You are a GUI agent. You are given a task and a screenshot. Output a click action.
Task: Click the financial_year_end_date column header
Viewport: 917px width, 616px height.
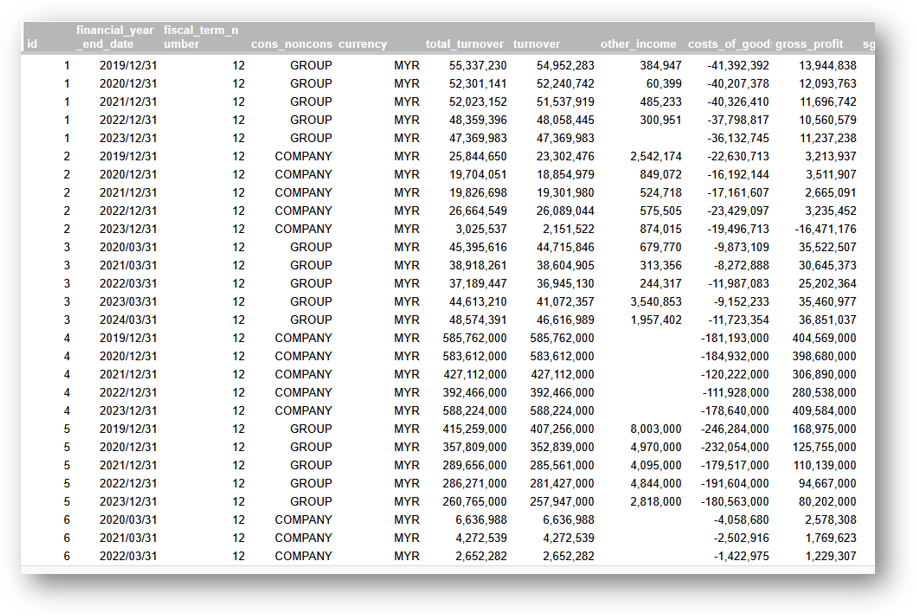[x=115, y=37]
